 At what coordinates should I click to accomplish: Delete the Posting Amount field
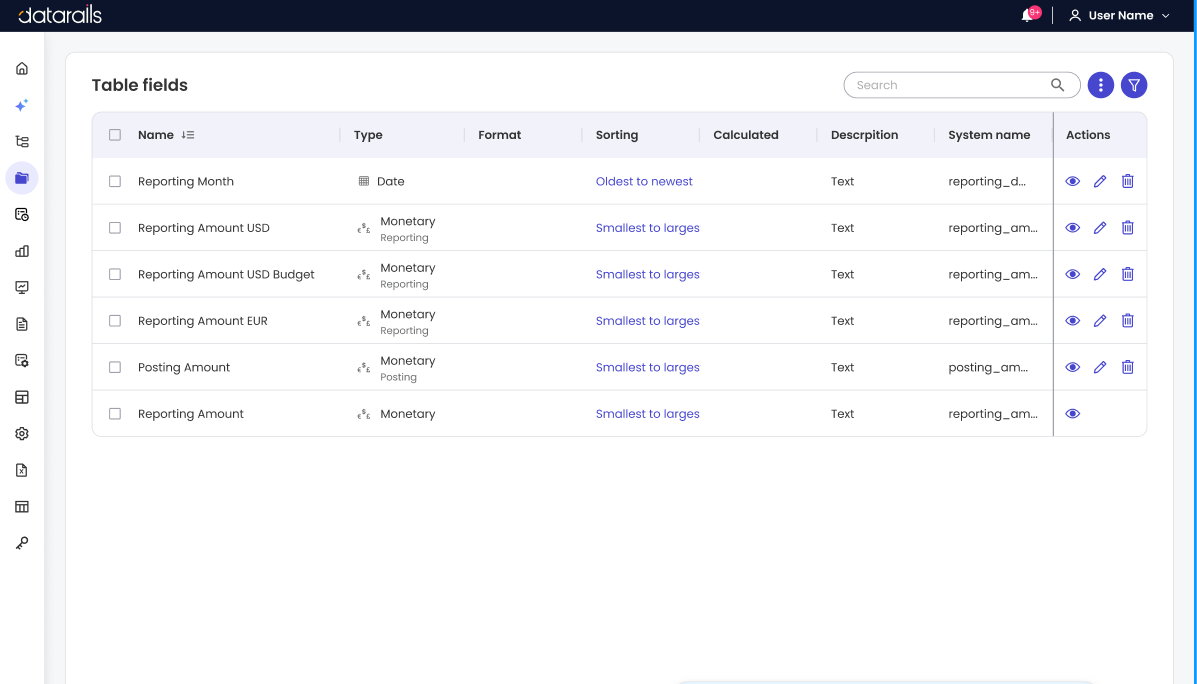pyautogui.click(x=1128, y=367)
